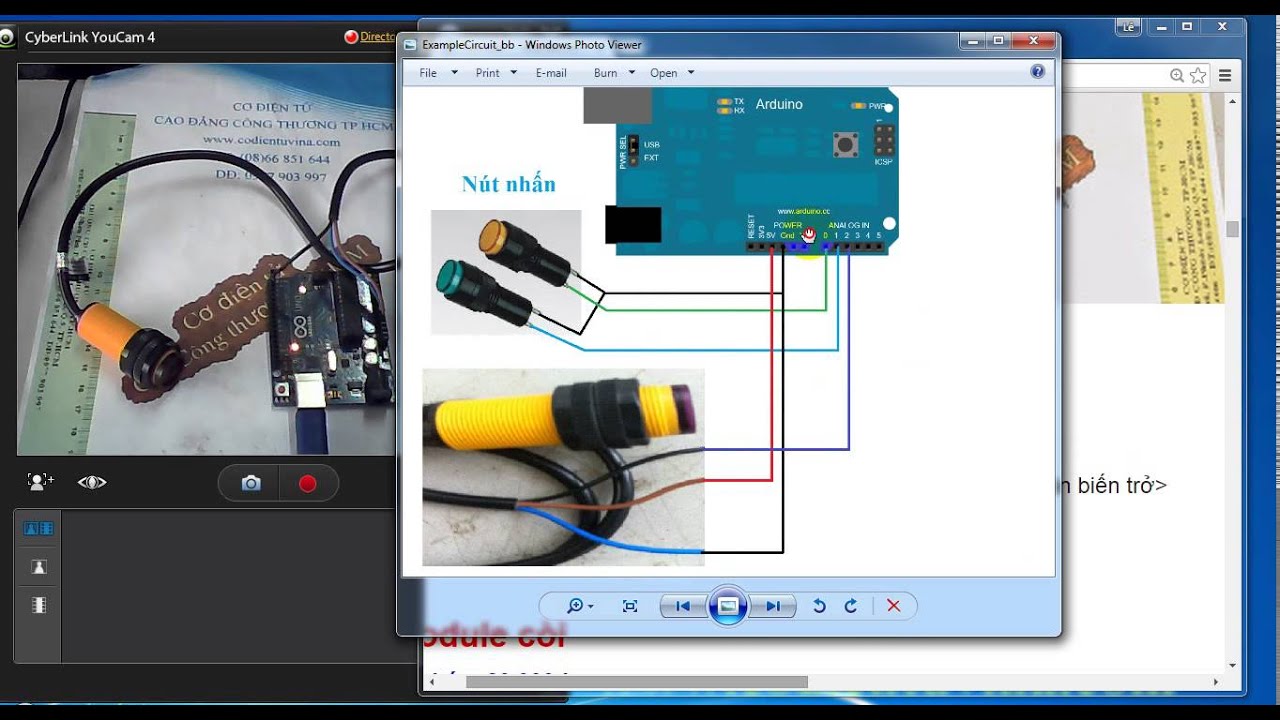Click the Photo Viewer title bar icon

pos(410,44)
